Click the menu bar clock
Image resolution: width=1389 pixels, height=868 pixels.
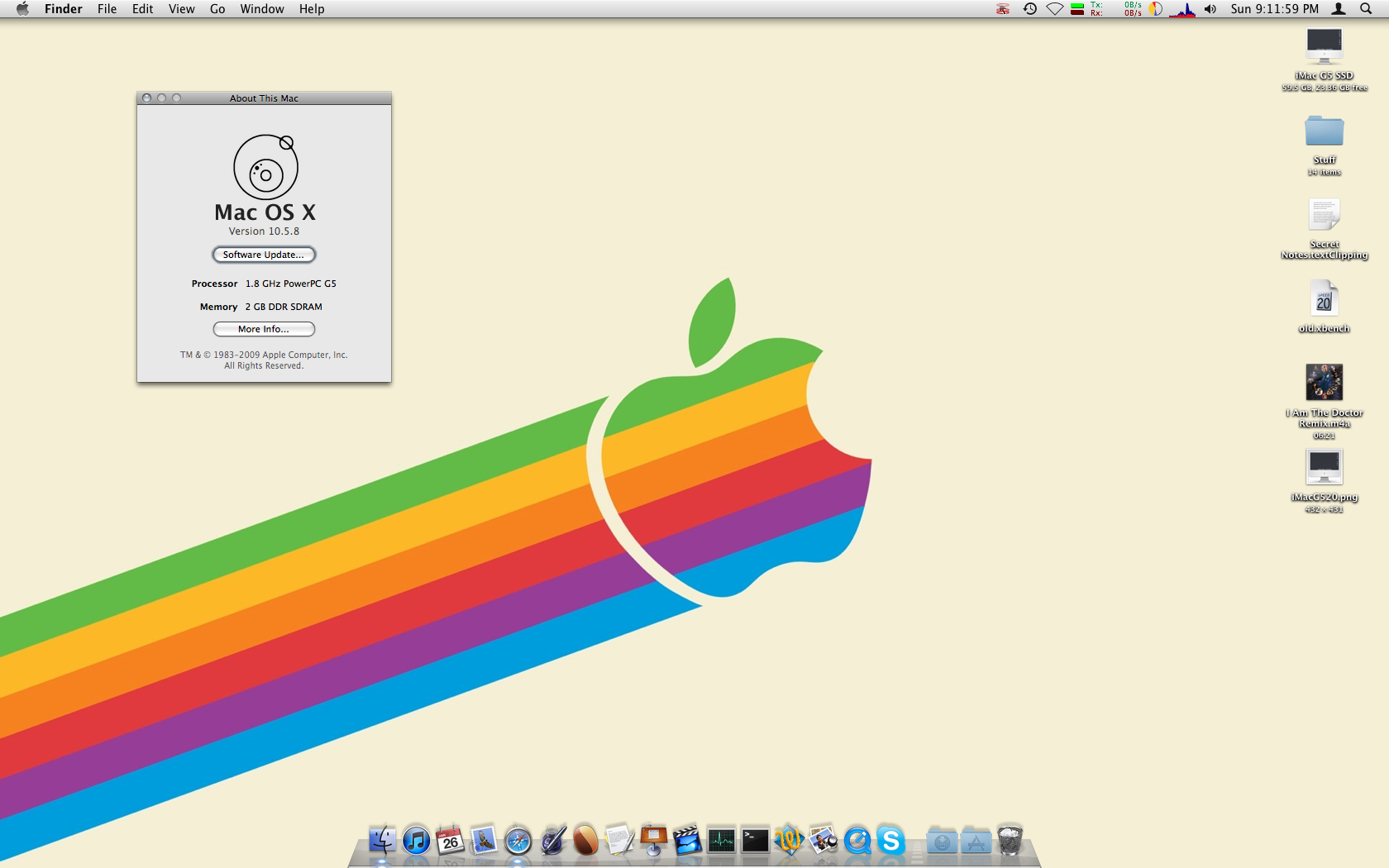tap(1274, 9)
